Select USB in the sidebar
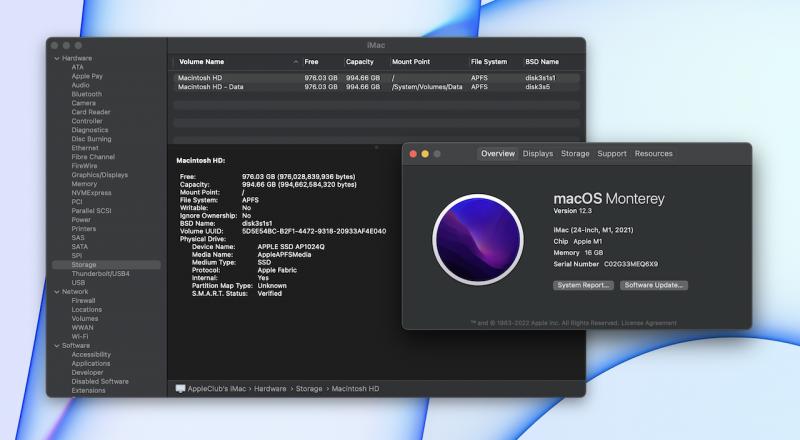The image size is (800, 440). coord(79,283)
